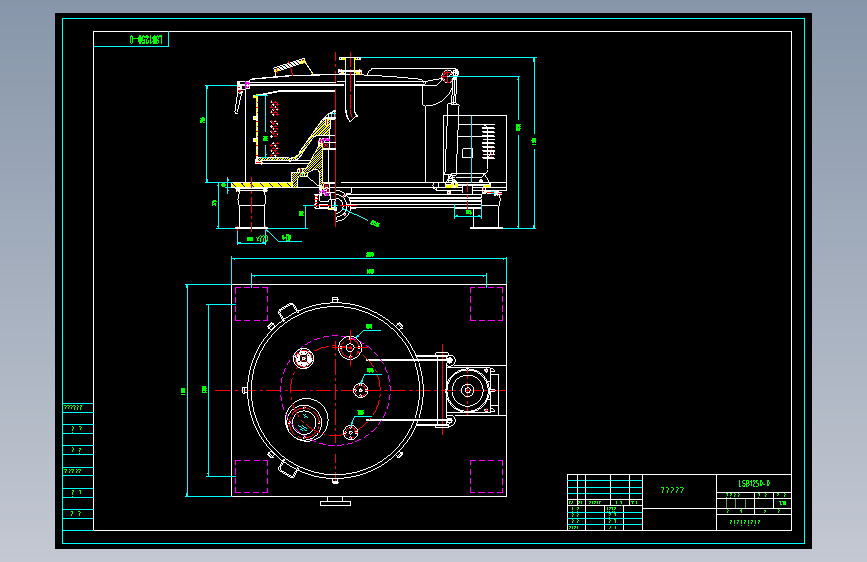This screenshot has height=562, width=867.
Task: Select the LSB125 drawing number in title block
Action: 754,483
